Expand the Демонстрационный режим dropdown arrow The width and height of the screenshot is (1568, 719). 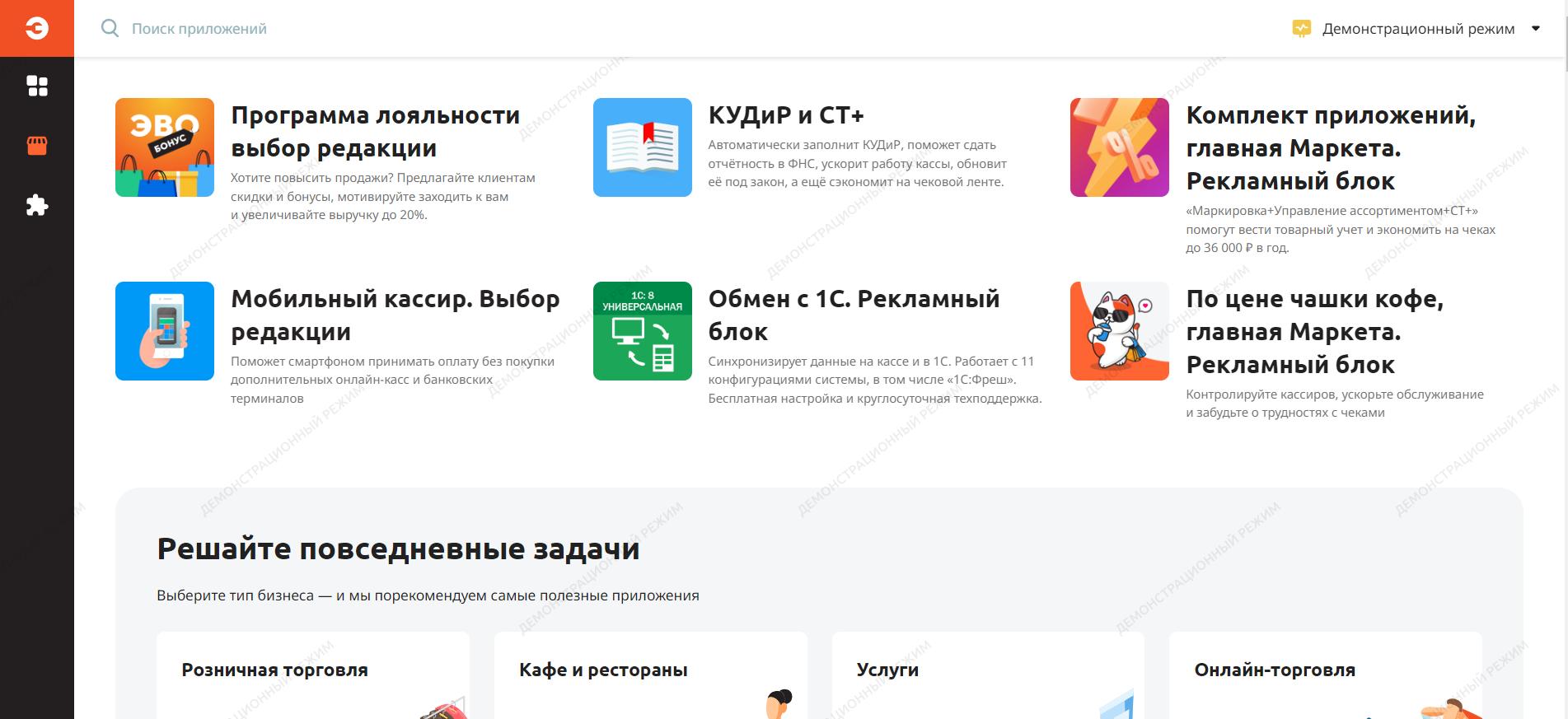1536,29
